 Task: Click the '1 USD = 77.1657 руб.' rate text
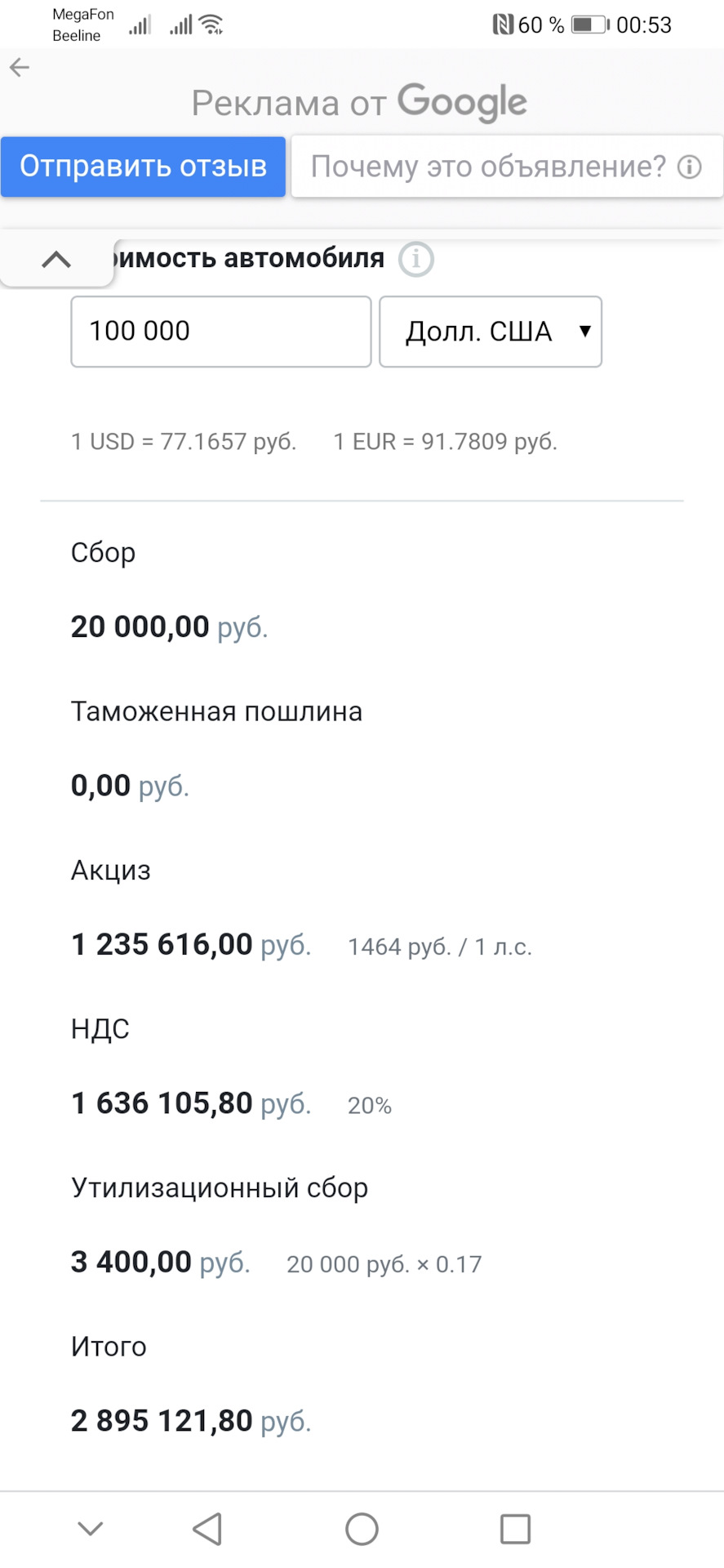pos(184,442)
